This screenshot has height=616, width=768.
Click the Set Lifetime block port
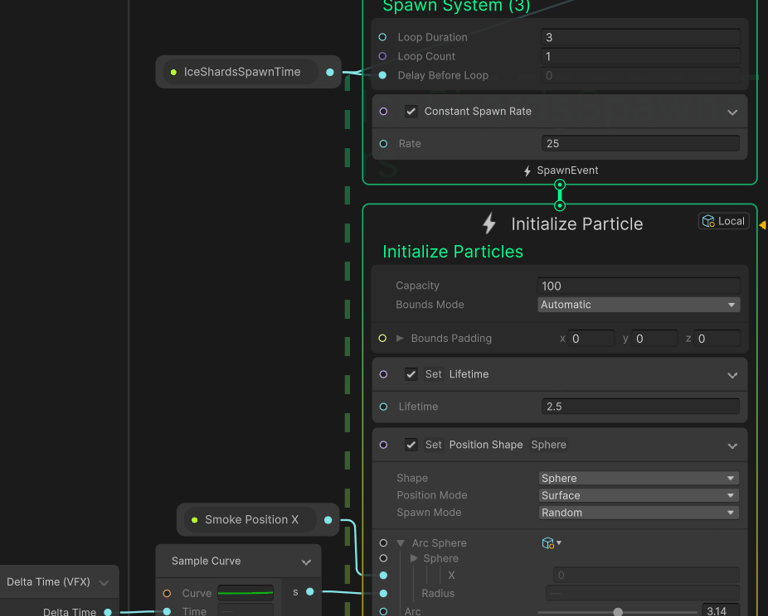pyautogui.click(x=384, y=374)
